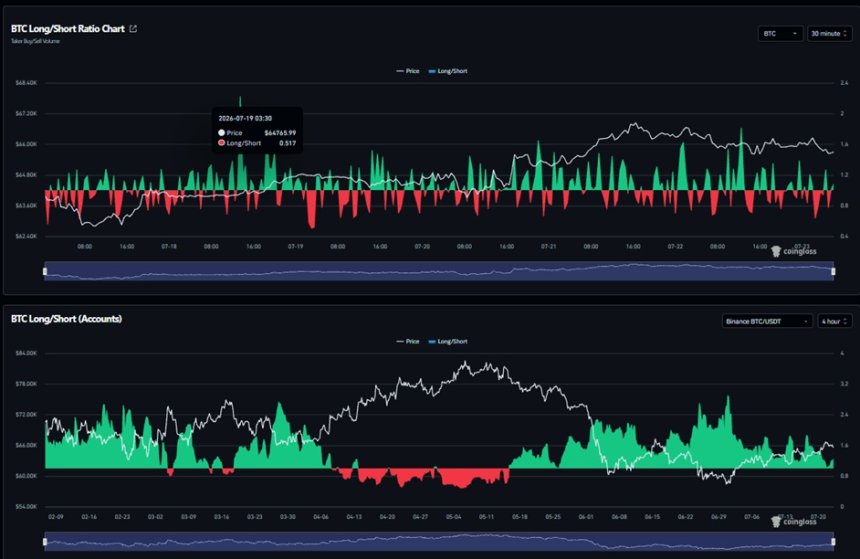
Task: Toggle Price legend in the Ratio Chart
Action: [408, 71]
